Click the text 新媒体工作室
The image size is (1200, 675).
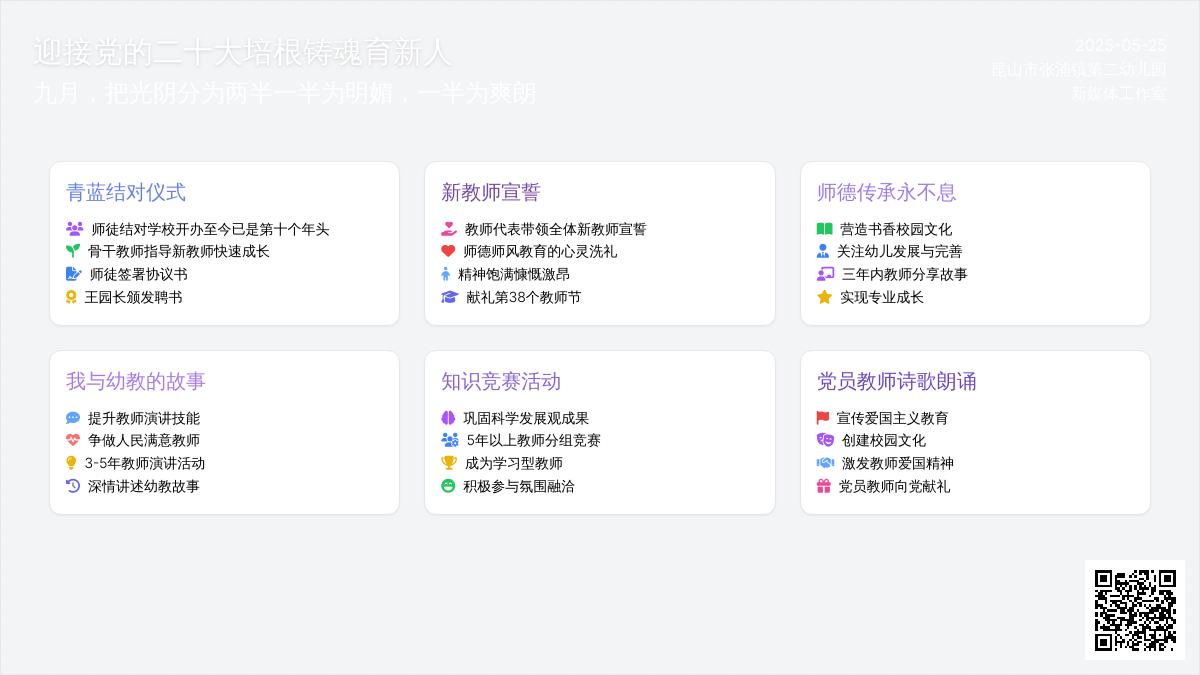(1119, 94)
